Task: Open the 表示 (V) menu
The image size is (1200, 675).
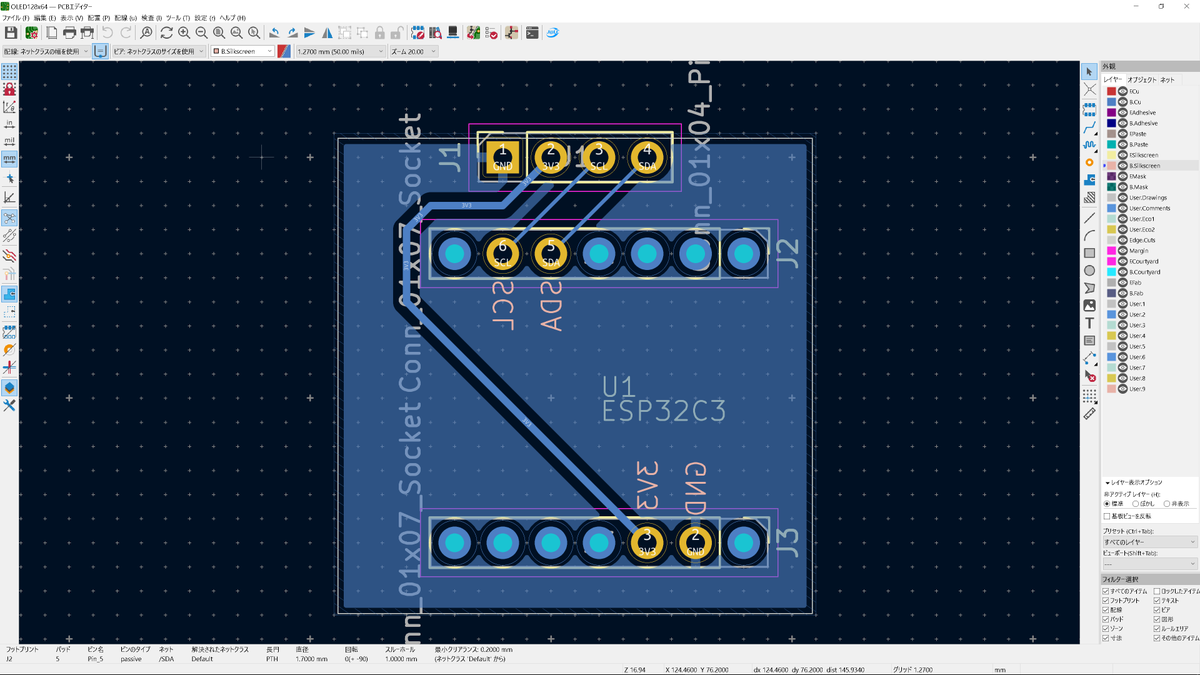Action: (x=72, y=18)
